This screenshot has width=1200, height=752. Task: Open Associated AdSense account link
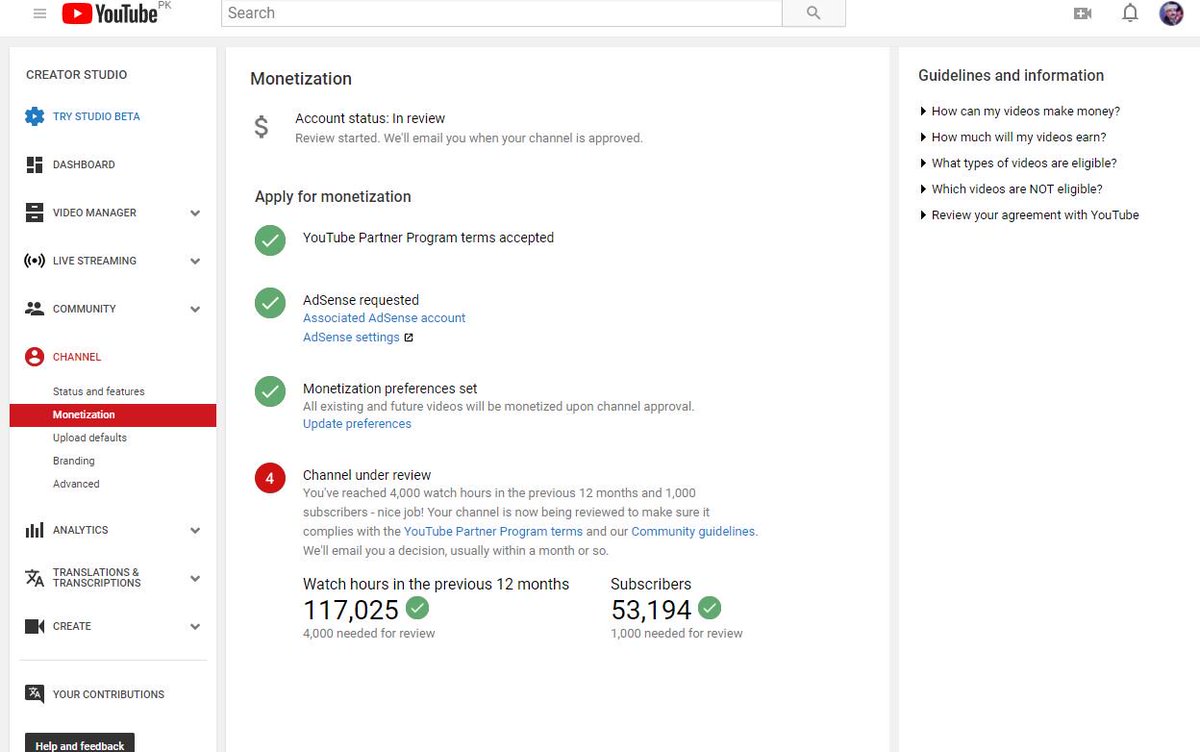[x=384, y=318]
